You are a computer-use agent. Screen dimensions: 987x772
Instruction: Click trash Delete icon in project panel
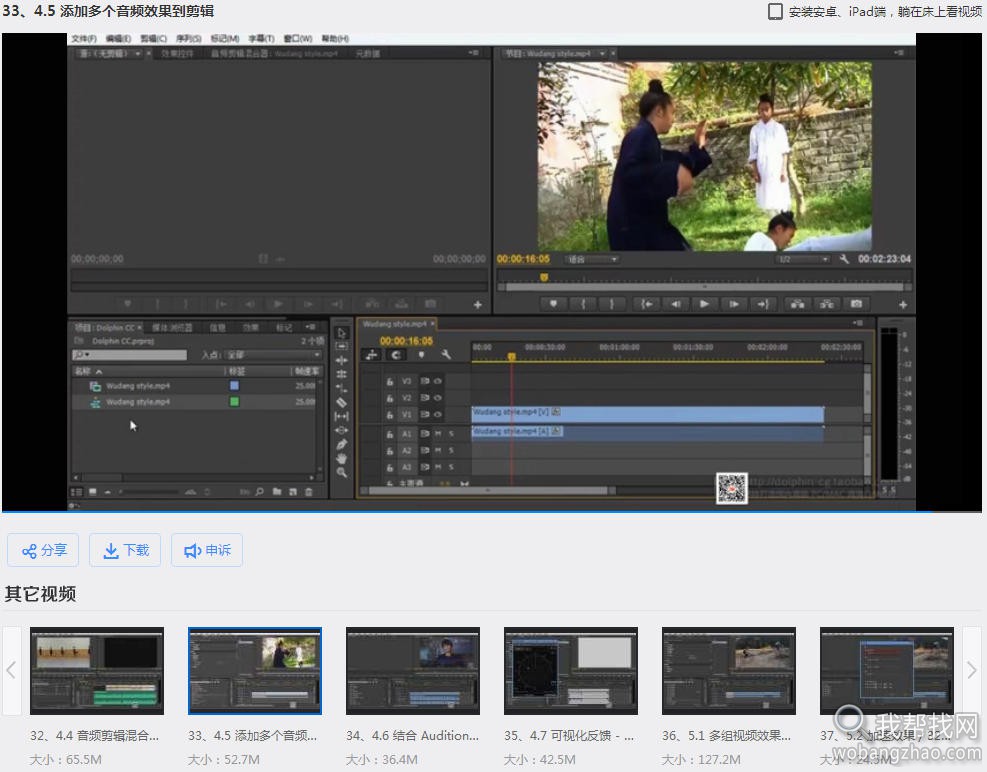point(308,492)
